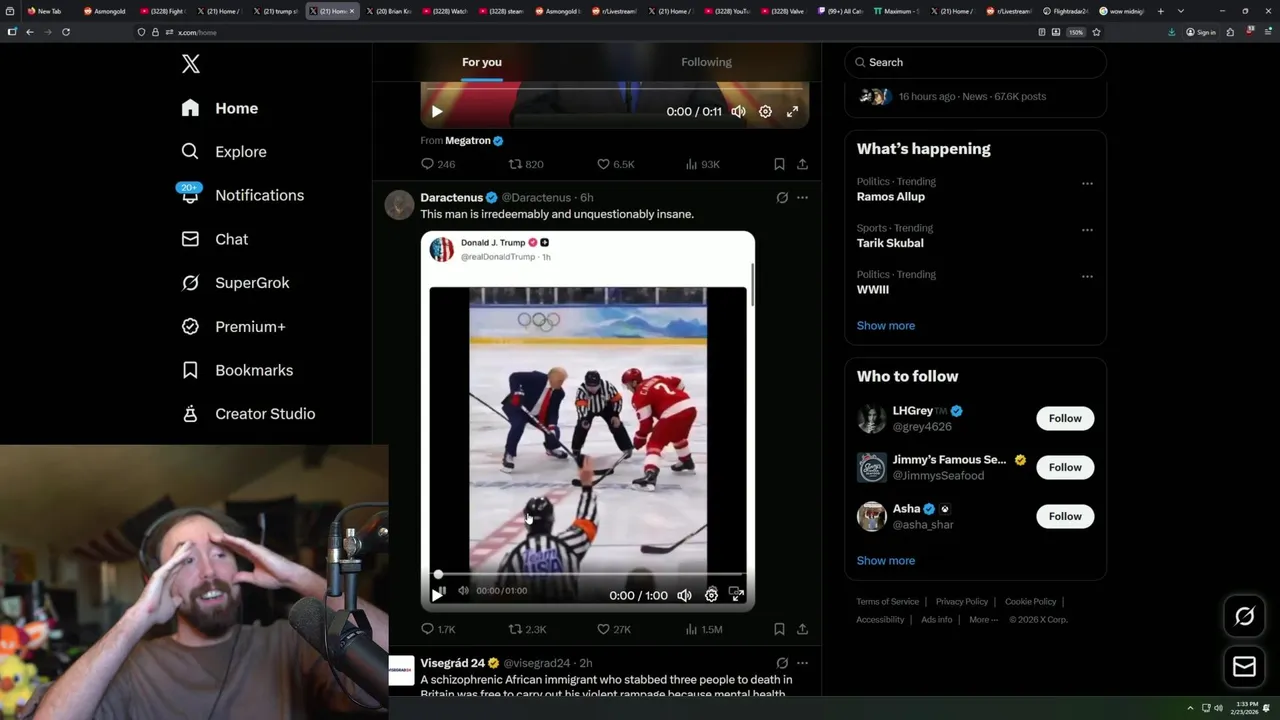Click the Grok icon on the Visegrád 24 post
Screen dimensions: 1280x720
tap(782, 663)
